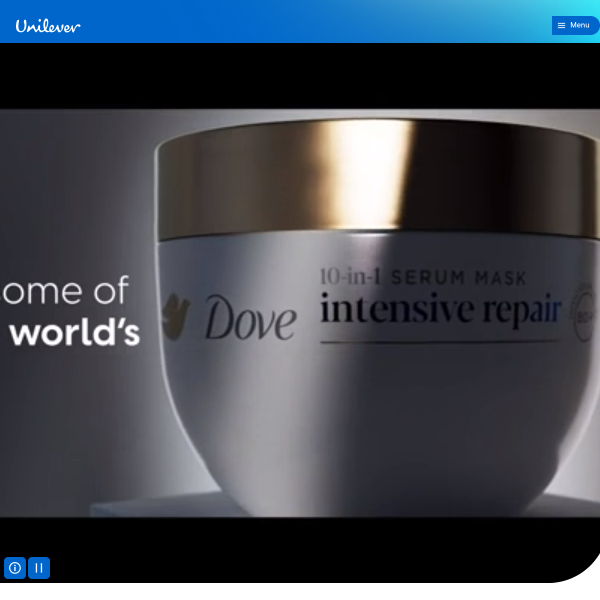Viewport: 600px width, 600px height.
Task: Open the Unilever logo home link
Action: pos(48,26)
